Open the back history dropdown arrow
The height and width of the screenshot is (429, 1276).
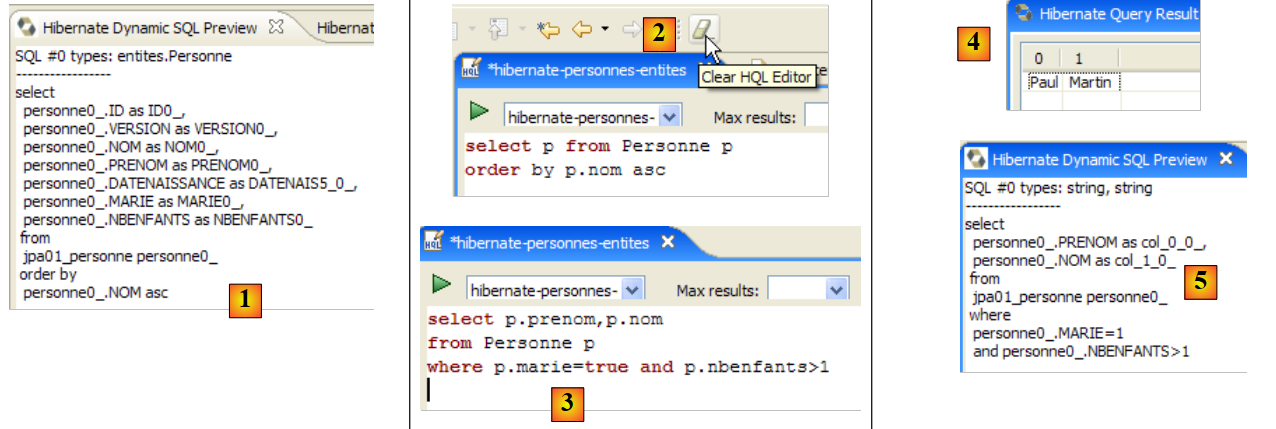605,30
